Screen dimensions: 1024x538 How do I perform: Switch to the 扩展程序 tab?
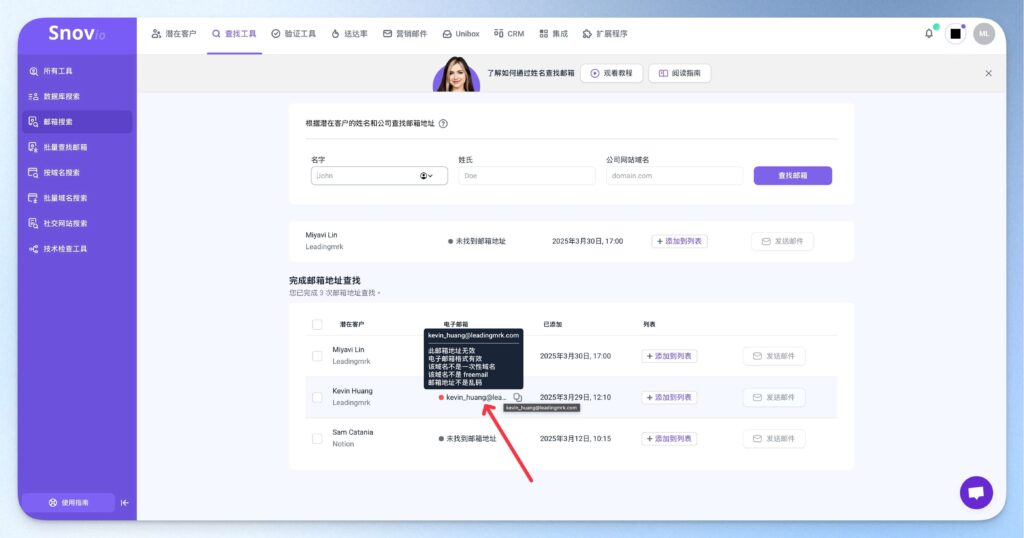pyautogui.click(x=605, y=34)
